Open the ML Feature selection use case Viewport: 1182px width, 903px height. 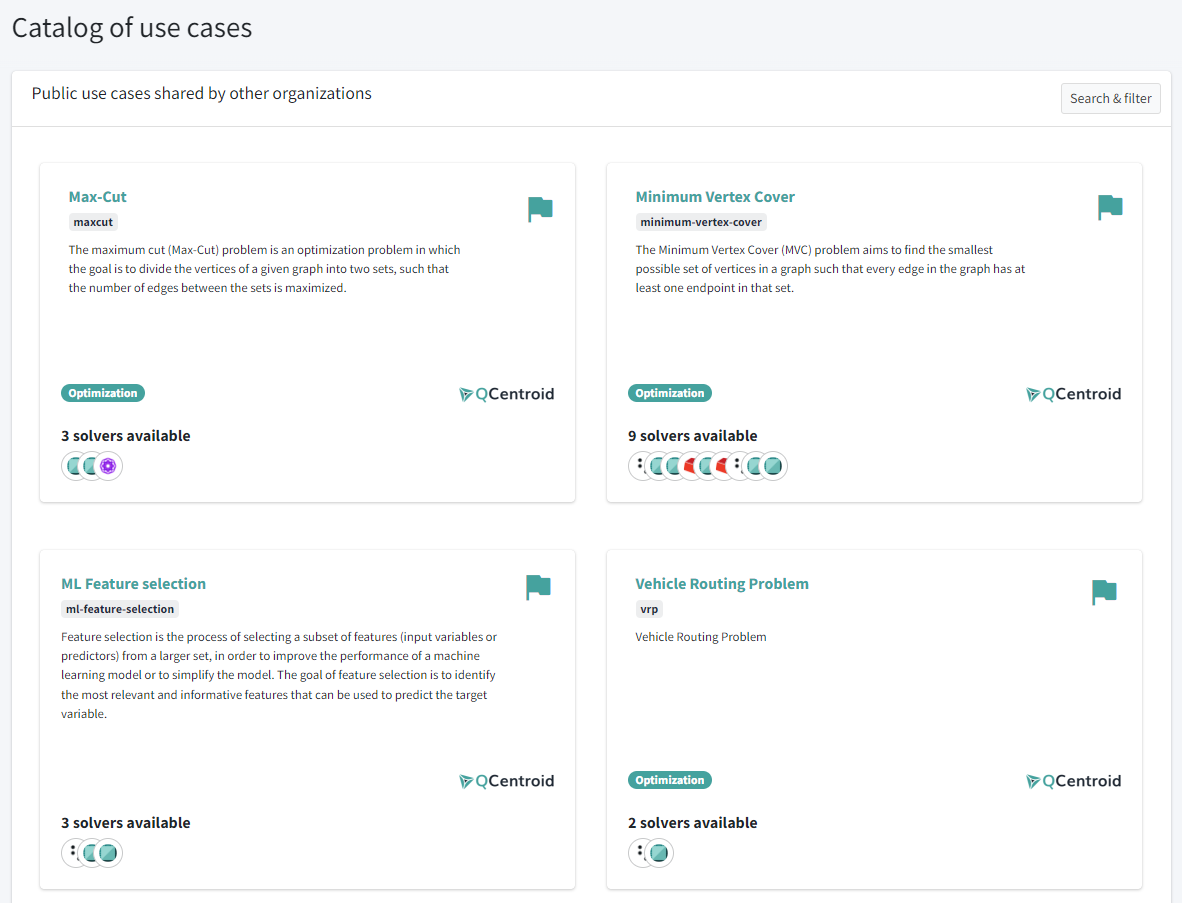coord(133,583)
